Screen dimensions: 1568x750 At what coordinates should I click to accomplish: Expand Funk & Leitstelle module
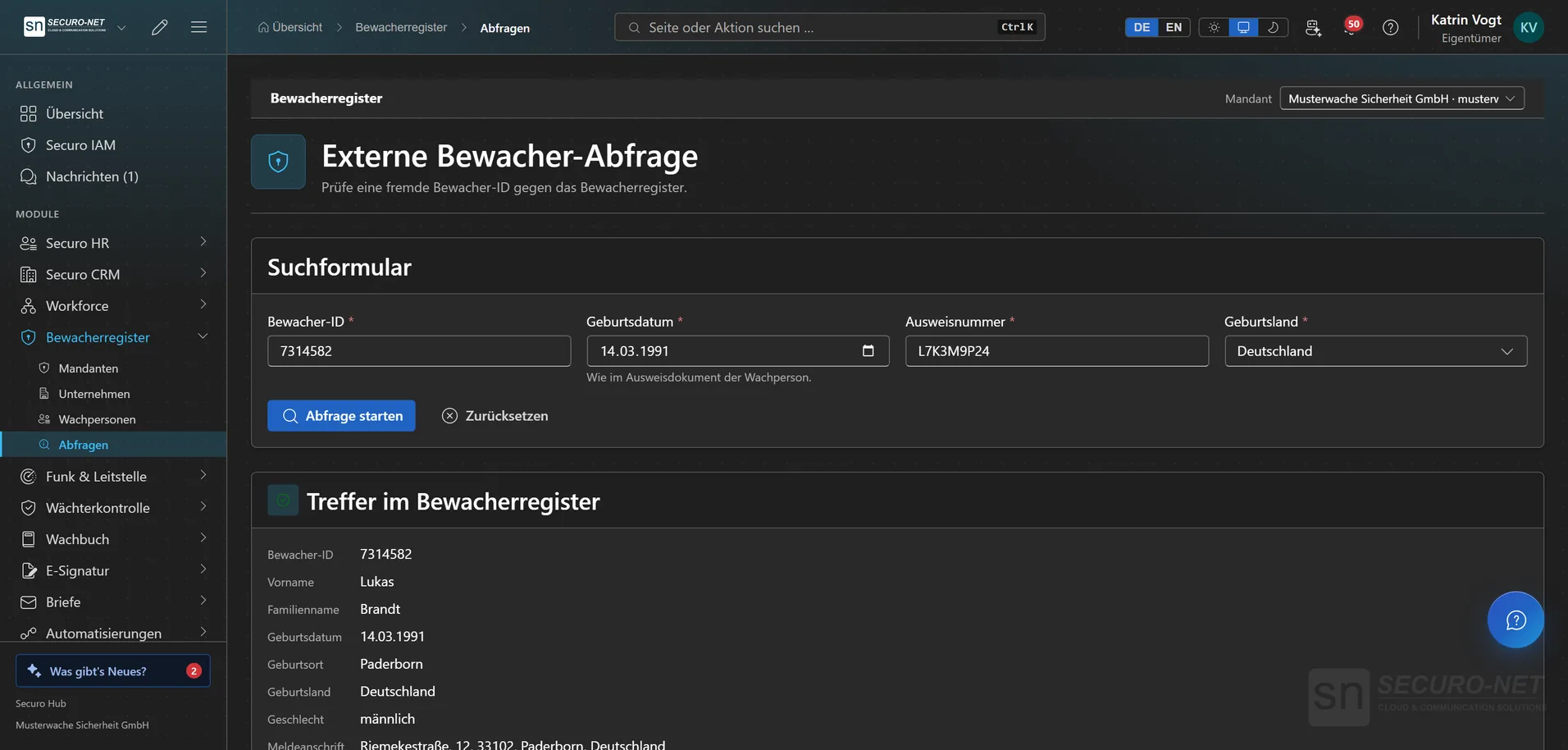point(113,476)
